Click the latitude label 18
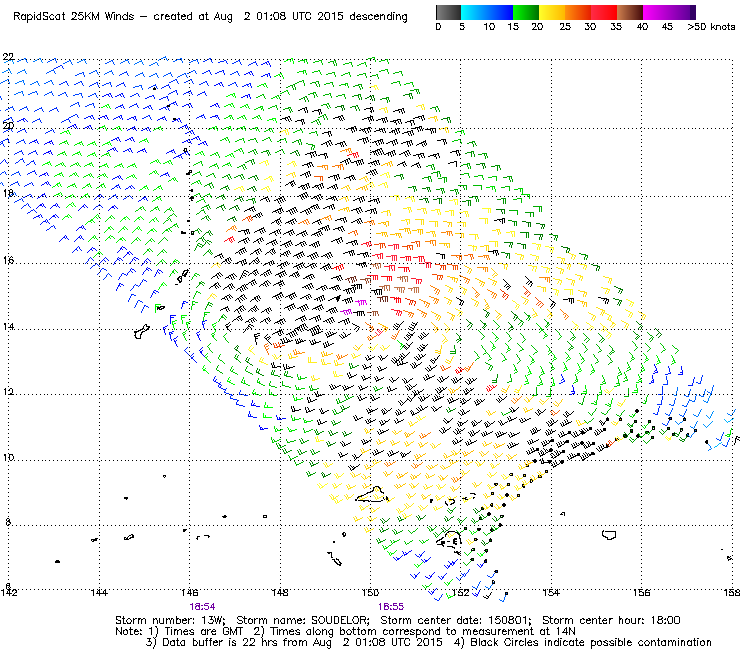 (x=8, y=193)
